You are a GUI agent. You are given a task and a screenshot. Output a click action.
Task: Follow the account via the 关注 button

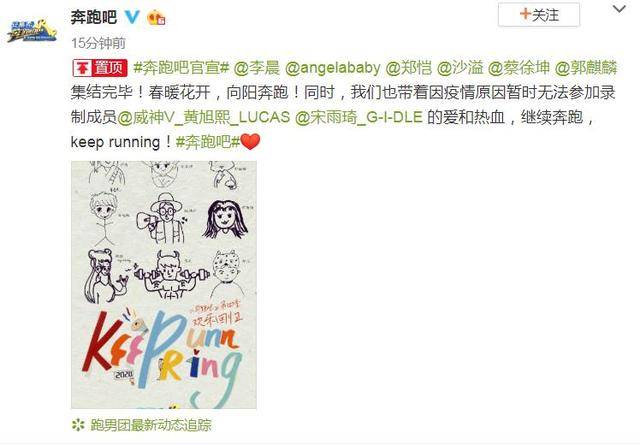[539, 15]
